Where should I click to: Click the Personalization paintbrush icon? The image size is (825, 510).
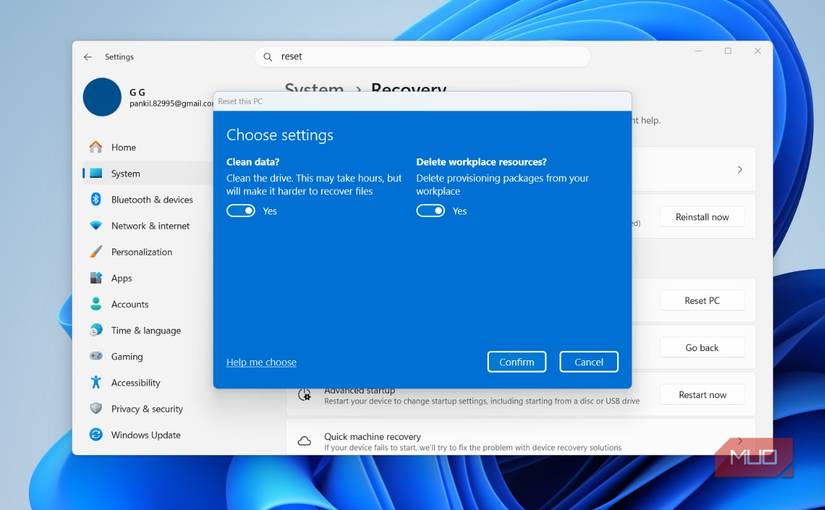pos(96,252)
